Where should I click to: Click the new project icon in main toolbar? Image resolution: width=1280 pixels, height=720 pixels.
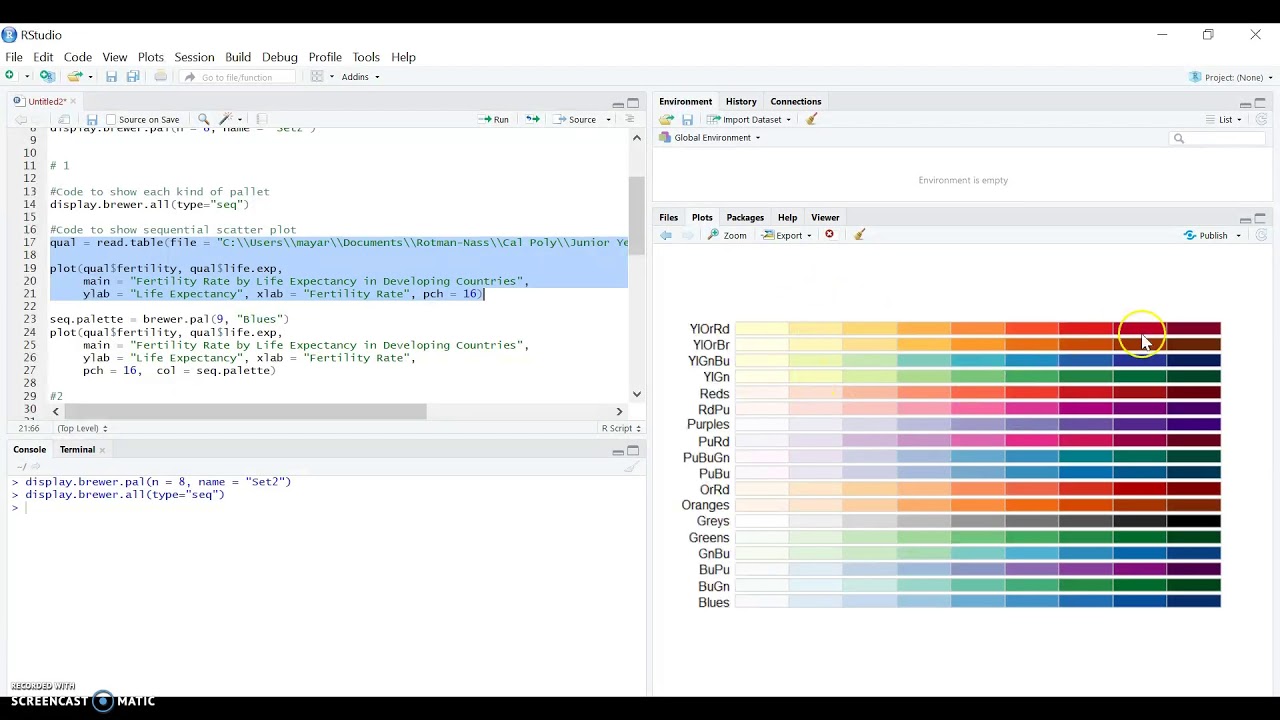(x=47, y=76)
